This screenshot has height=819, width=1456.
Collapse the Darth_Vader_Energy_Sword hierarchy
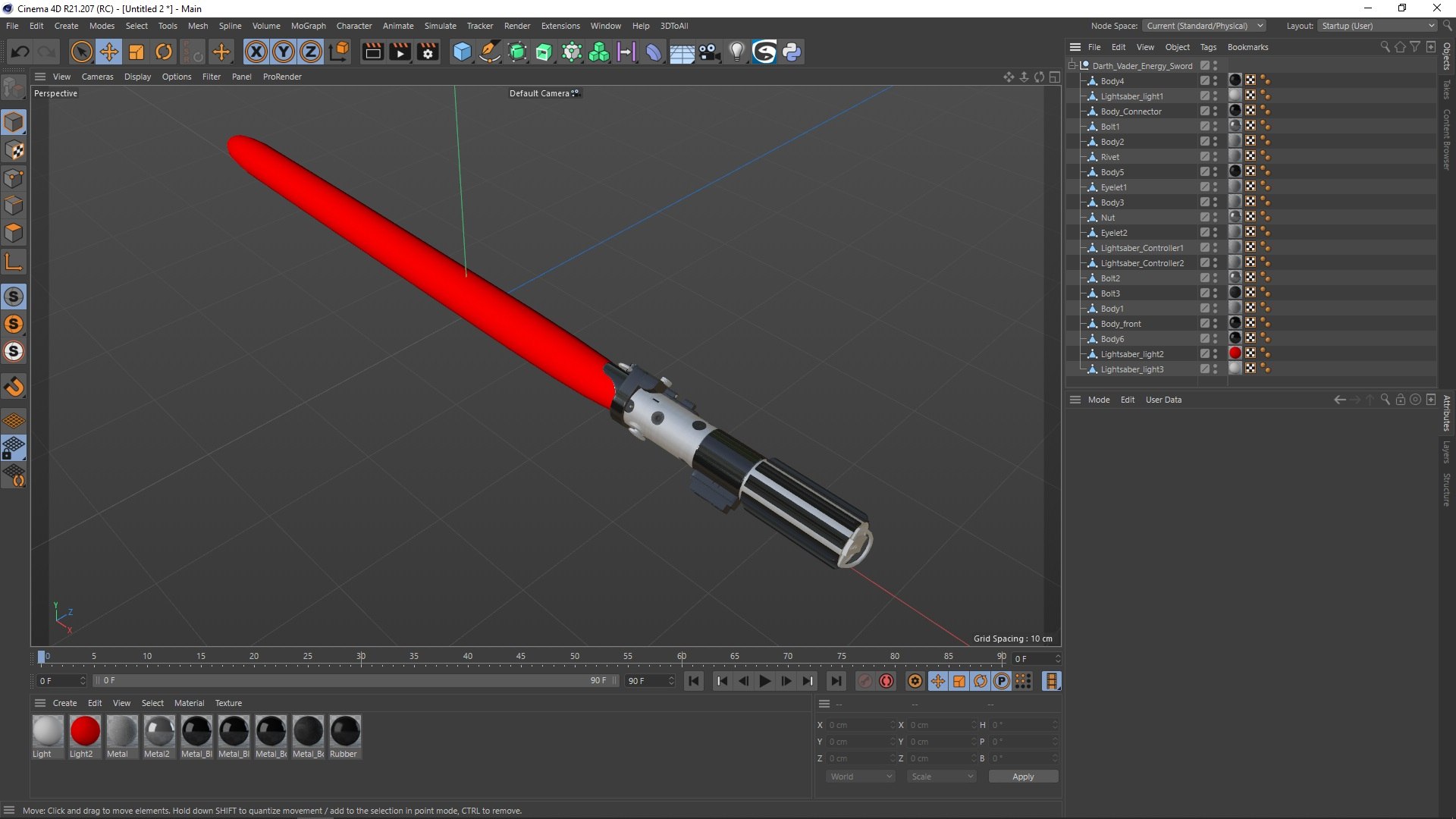tap(1072, 66)
